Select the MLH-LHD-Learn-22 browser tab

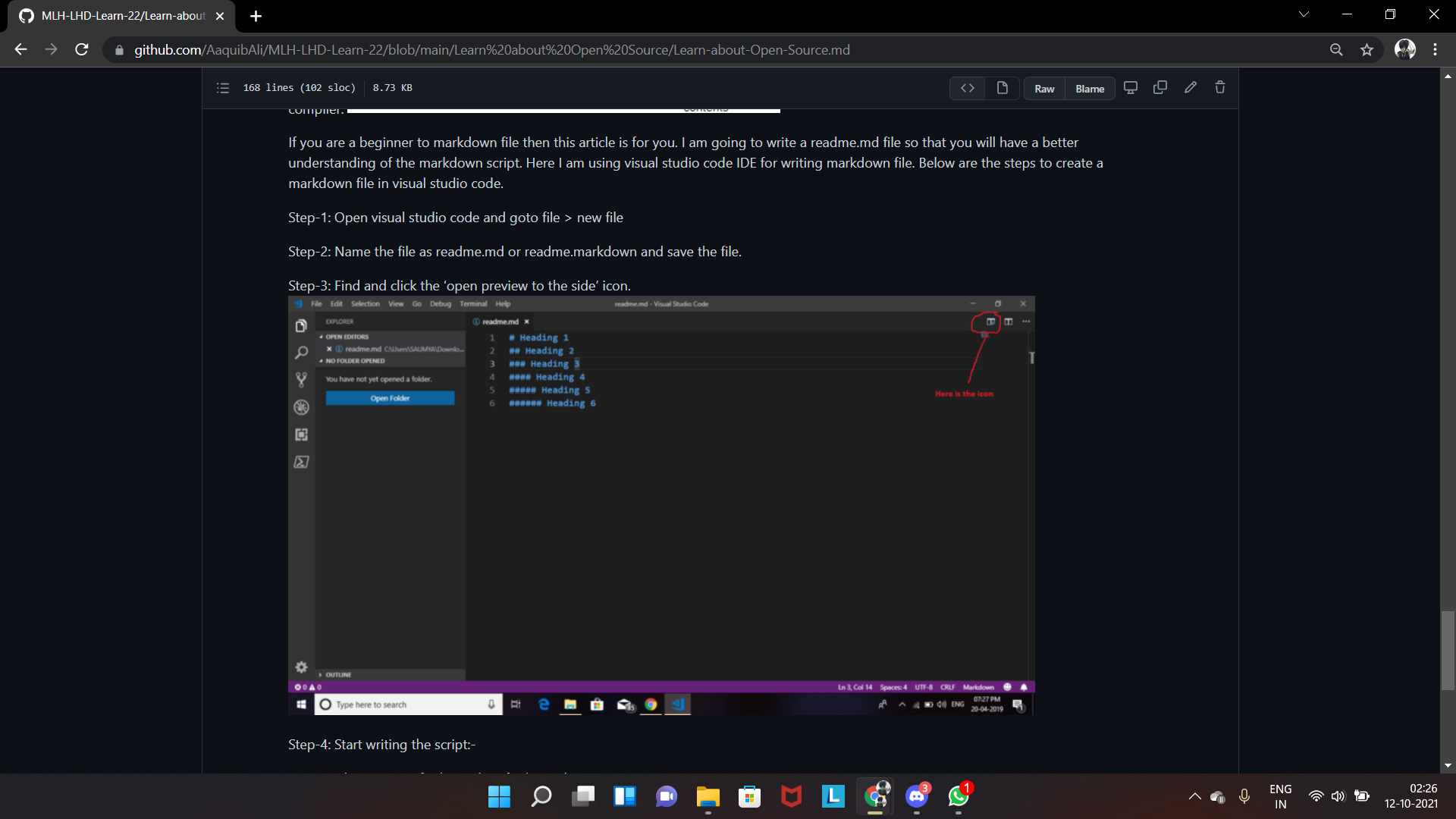[121, 16]
